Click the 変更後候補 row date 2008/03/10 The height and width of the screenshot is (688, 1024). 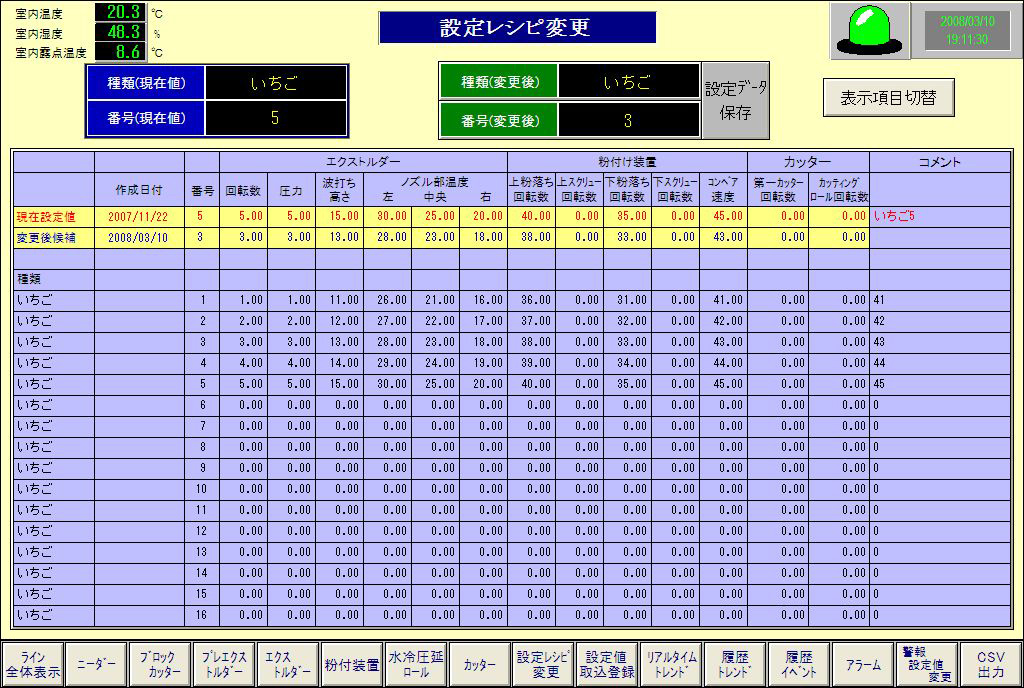(x=138, y=238)
